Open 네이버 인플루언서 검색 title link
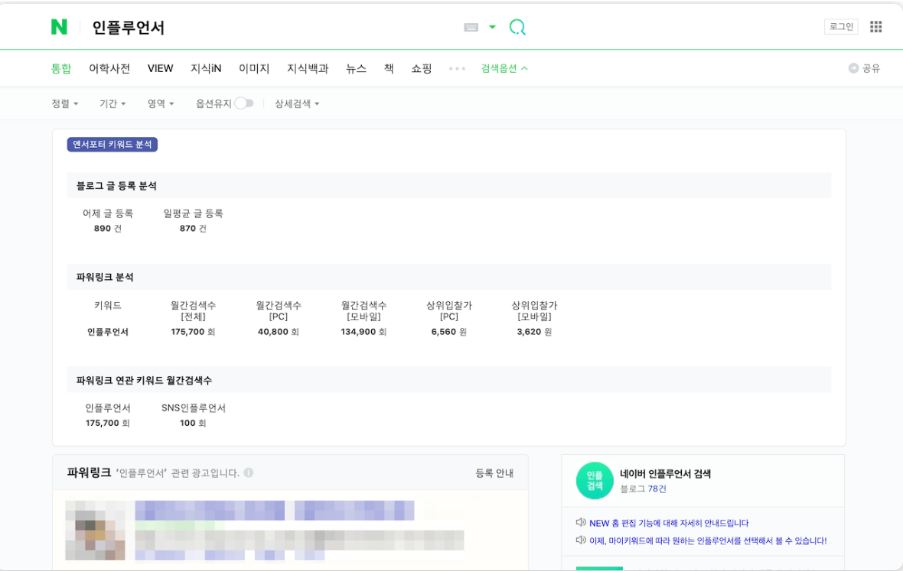The width and height of the screenshot is (903, 571). click(x=665, y=474)
